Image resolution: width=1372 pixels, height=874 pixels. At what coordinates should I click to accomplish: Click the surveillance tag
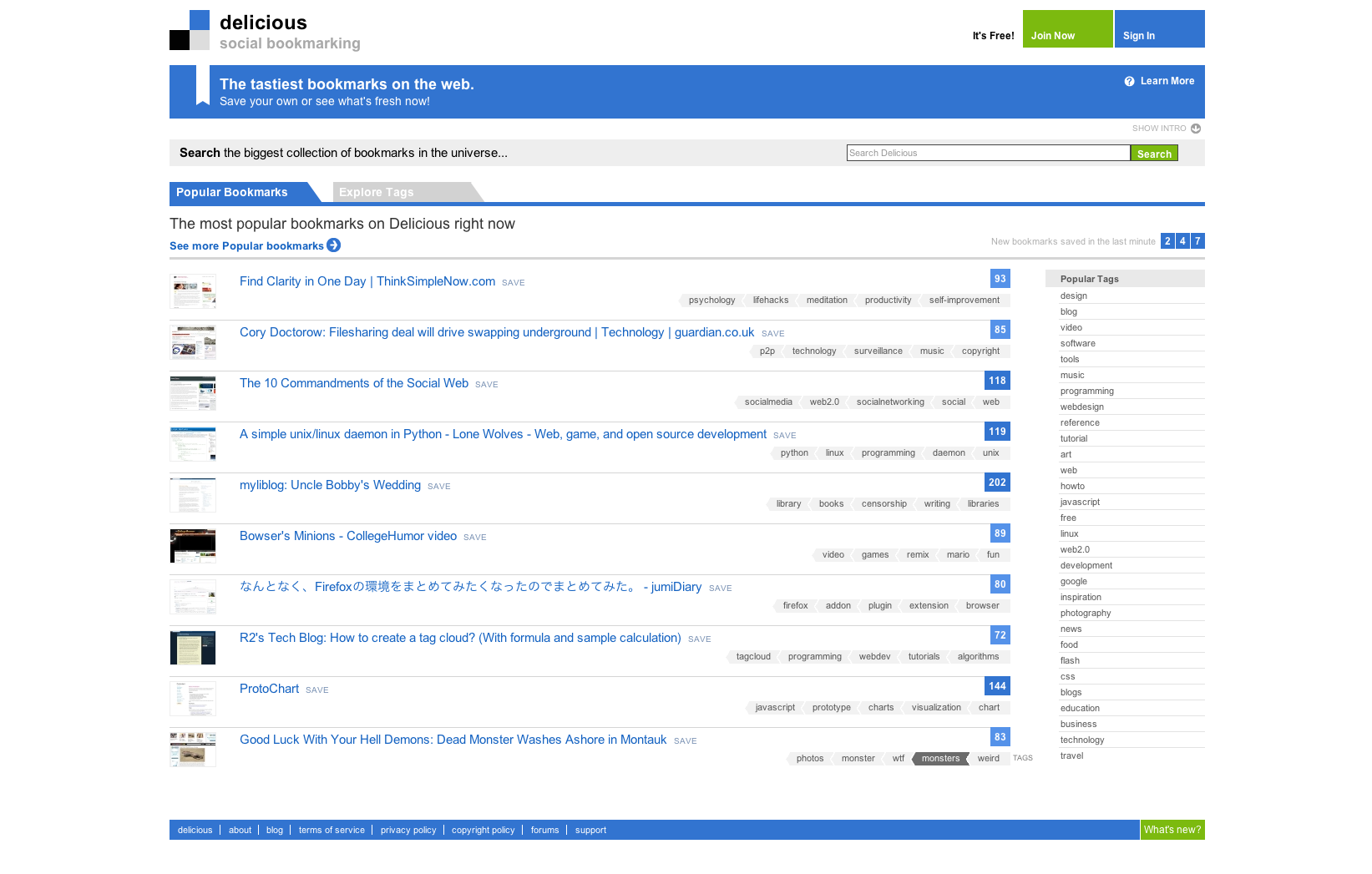[x=878, y=351]
